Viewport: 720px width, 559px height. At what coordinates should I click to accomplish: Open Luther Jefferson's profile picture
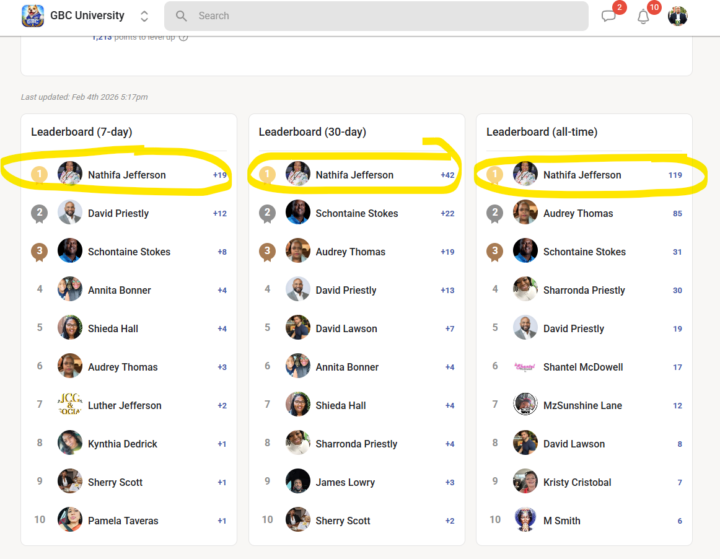tap(70, 405)
